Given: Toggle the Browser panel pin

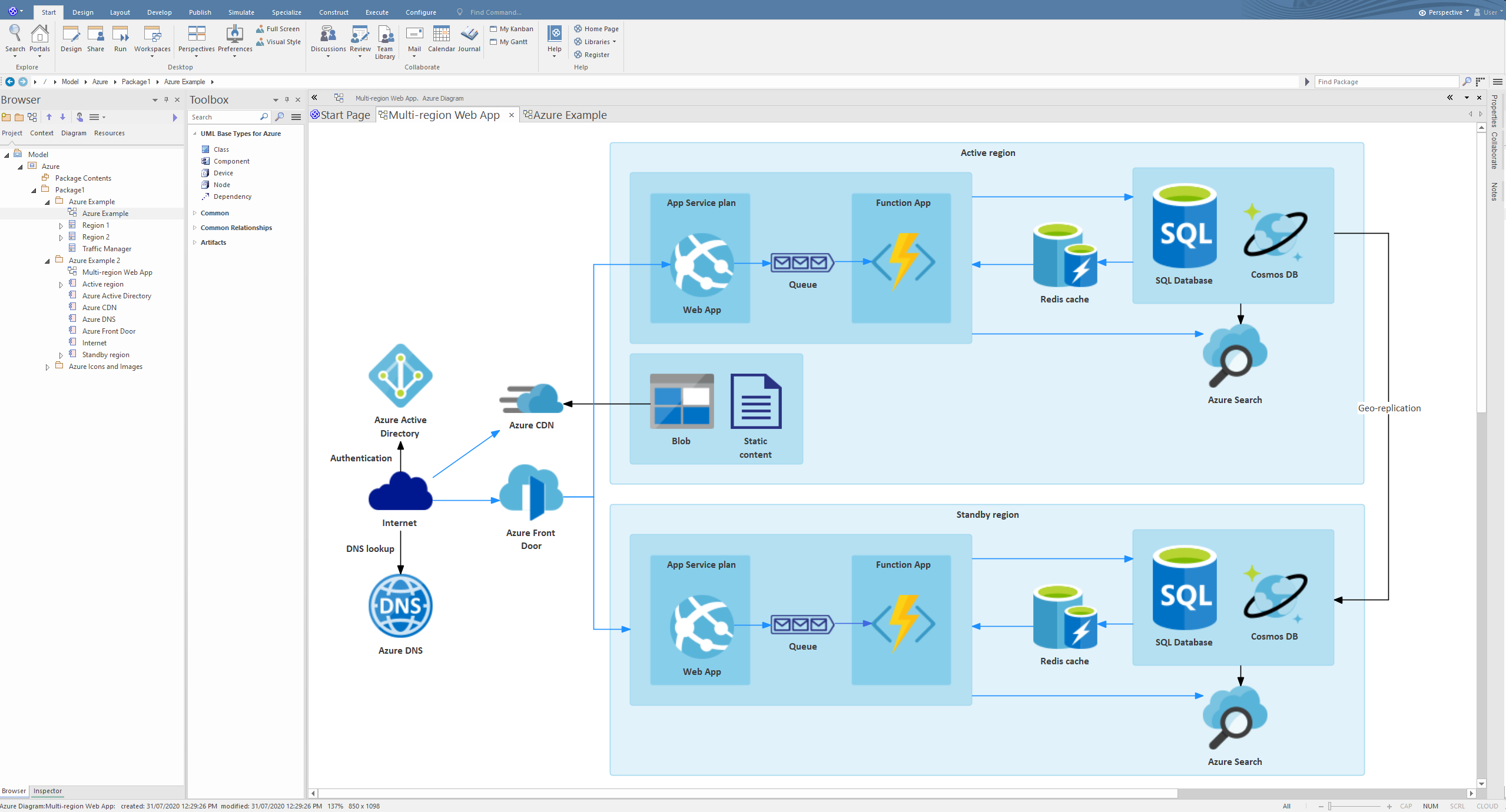Looking at the screenshot, I should pyautogui.click(x=166, y=100).
